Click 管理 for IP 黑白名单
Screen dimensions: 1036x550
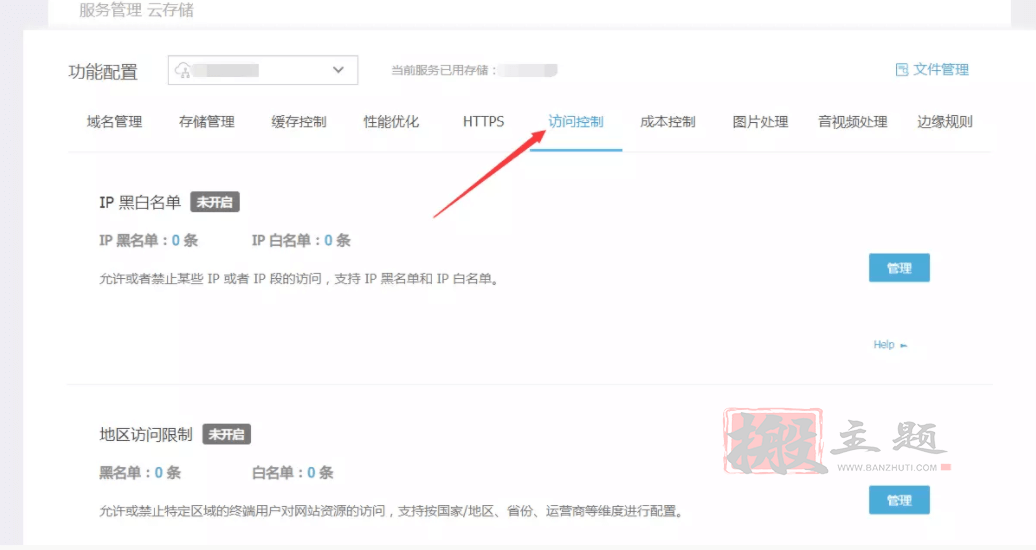[x=899, y=268]
